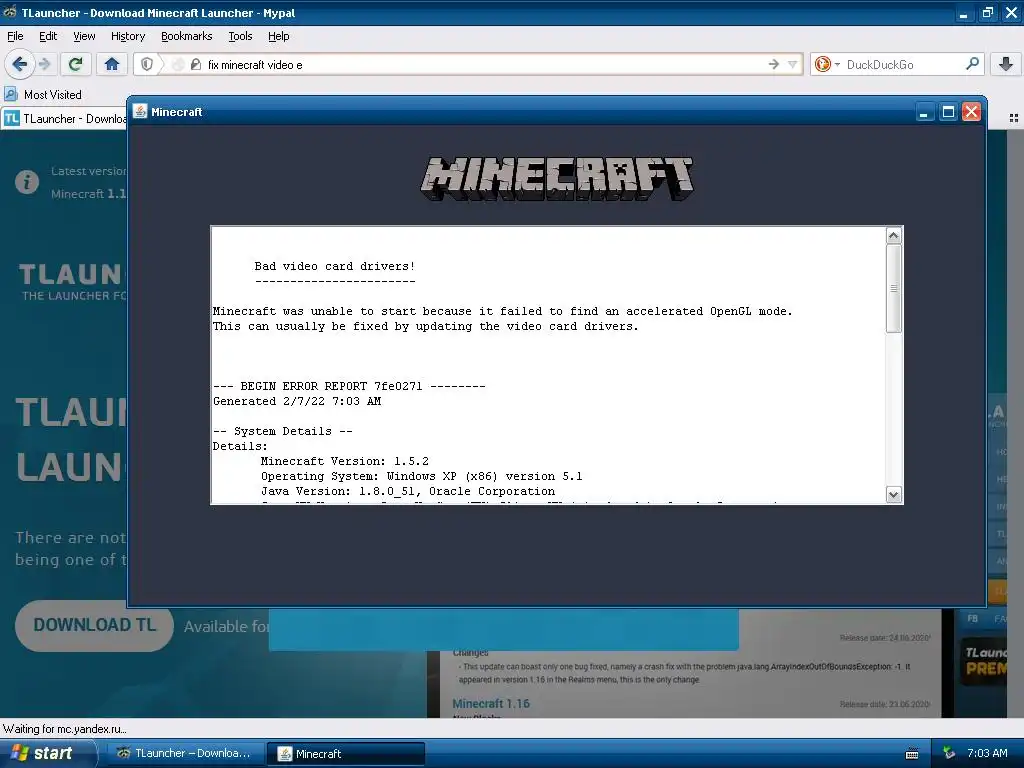Image resolution: width=1024 pixels, height=768 pixels.
Task: Click the keyboard tray icon
Action: pos(912,754)
